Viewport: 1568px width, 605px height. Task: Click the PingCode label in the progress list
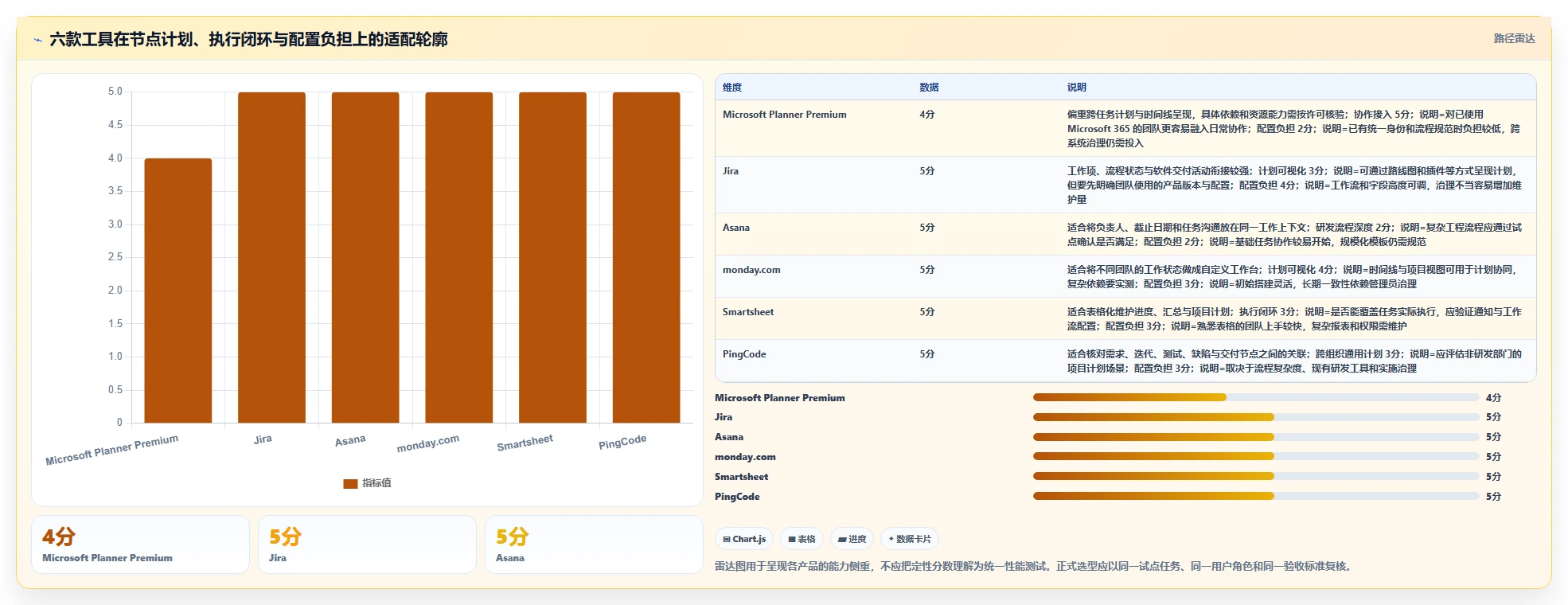tap(737, 497)
